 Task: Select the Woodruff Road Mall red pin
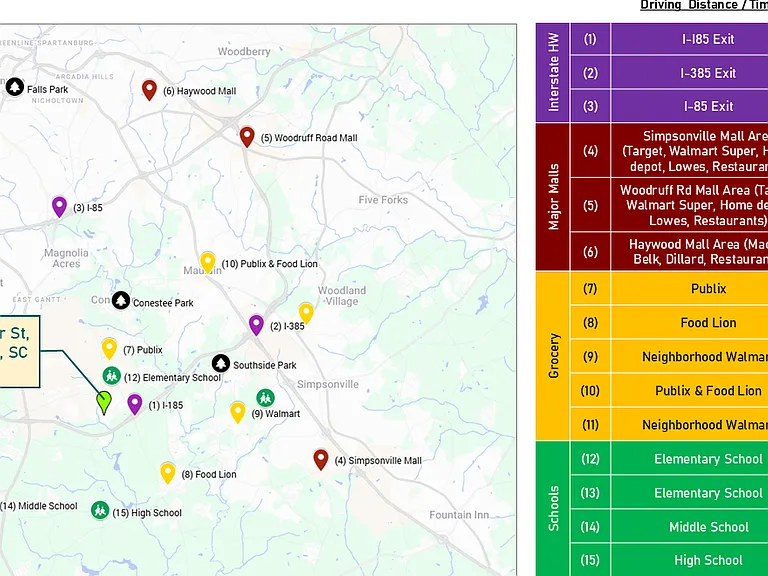point(247,137)
